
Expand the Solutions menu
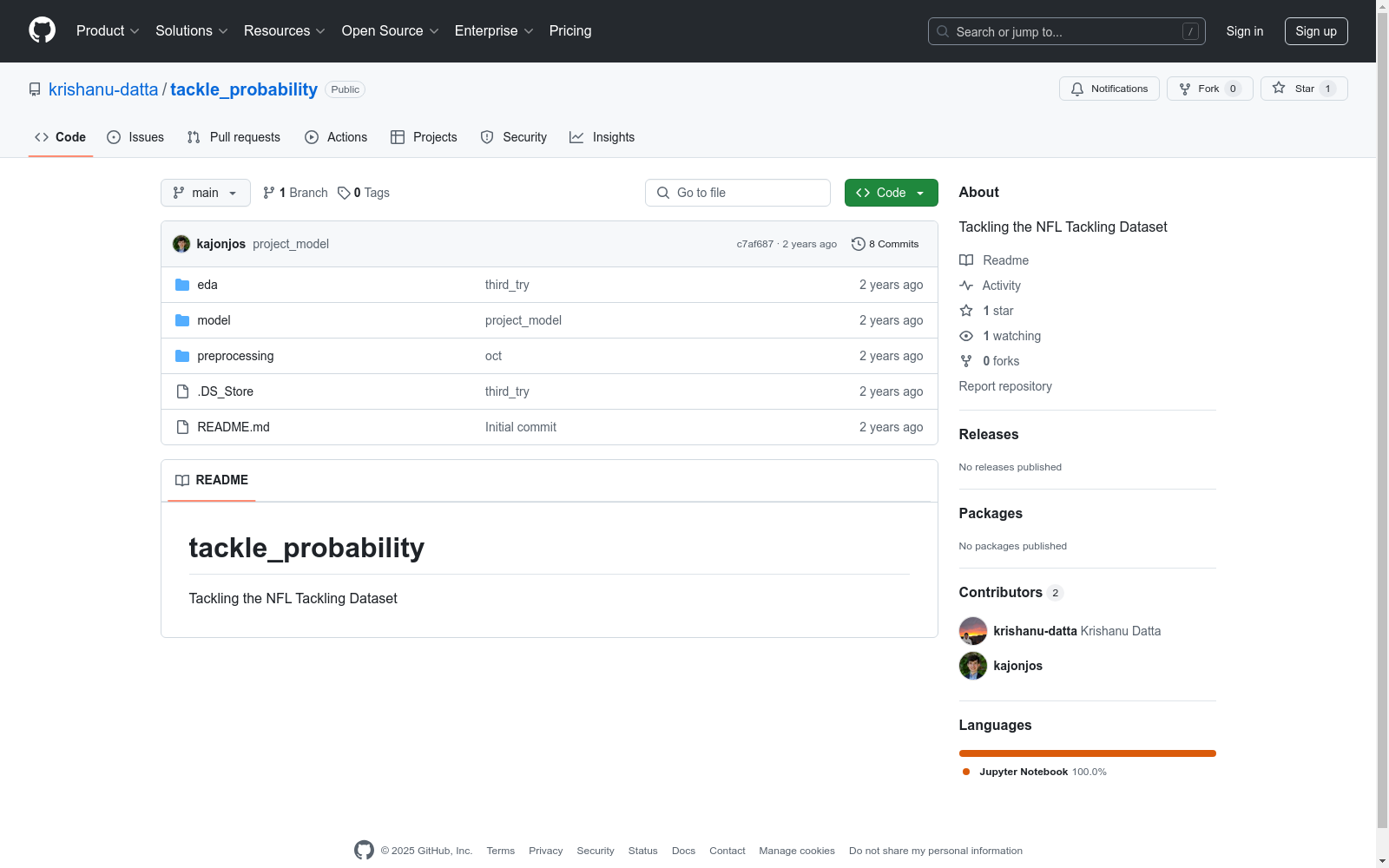coord(192,31)
